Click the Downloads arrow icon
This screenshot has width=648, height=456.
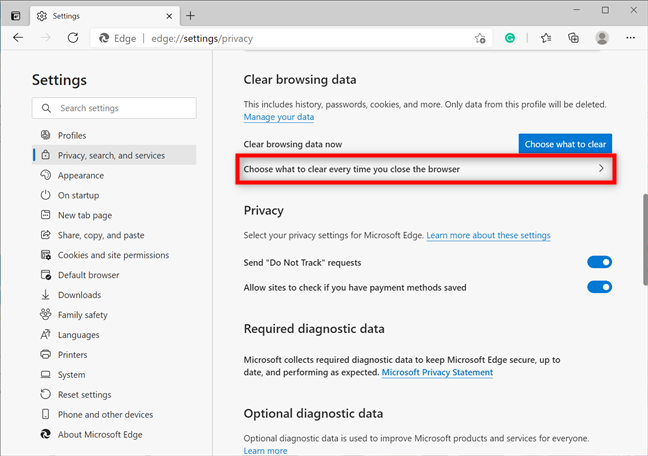click(x=45, y=295)
